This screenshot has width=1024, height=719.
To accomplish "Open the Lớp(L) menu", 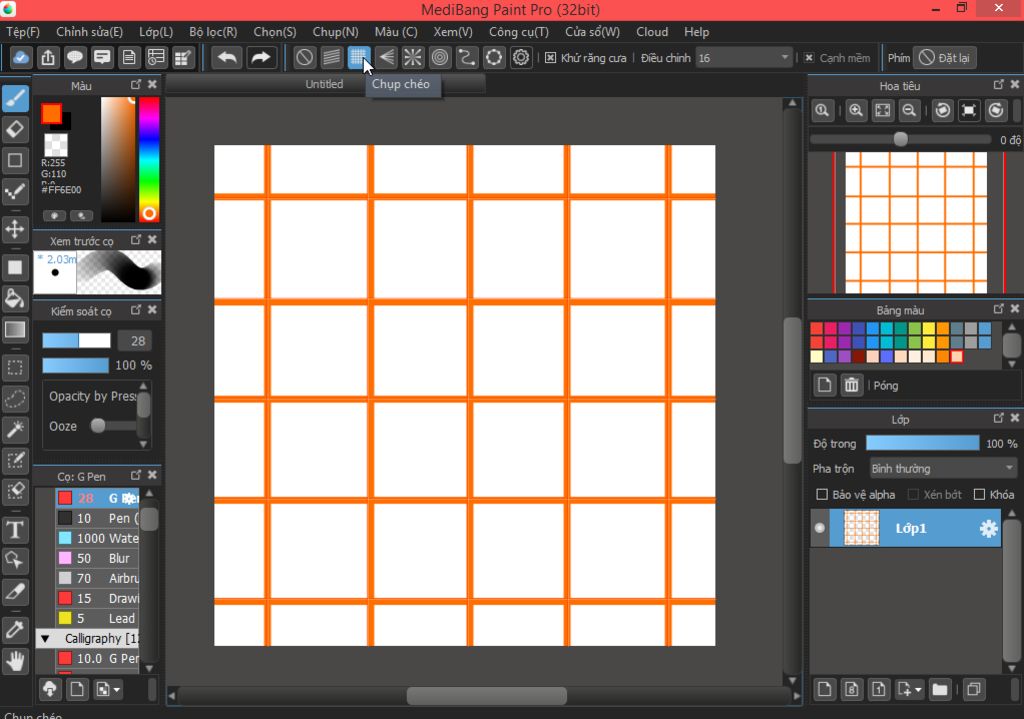I will 156,31.
